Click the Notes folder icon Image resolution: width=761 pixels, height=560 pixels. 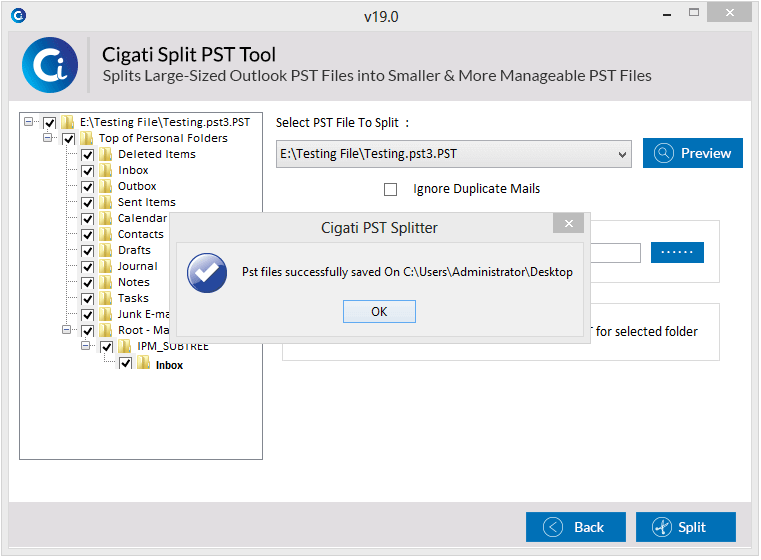coord(105,282)
